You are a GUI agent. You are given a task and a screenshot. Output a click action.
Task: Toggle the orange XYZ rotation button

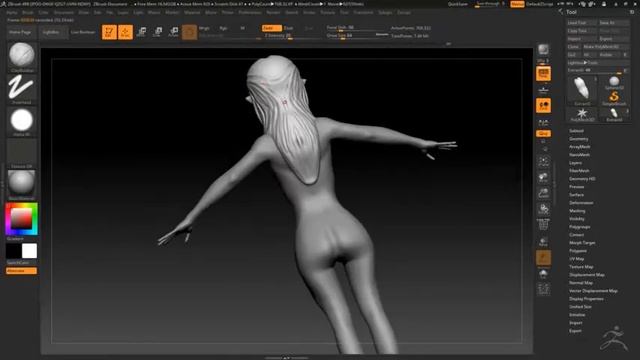543,133
